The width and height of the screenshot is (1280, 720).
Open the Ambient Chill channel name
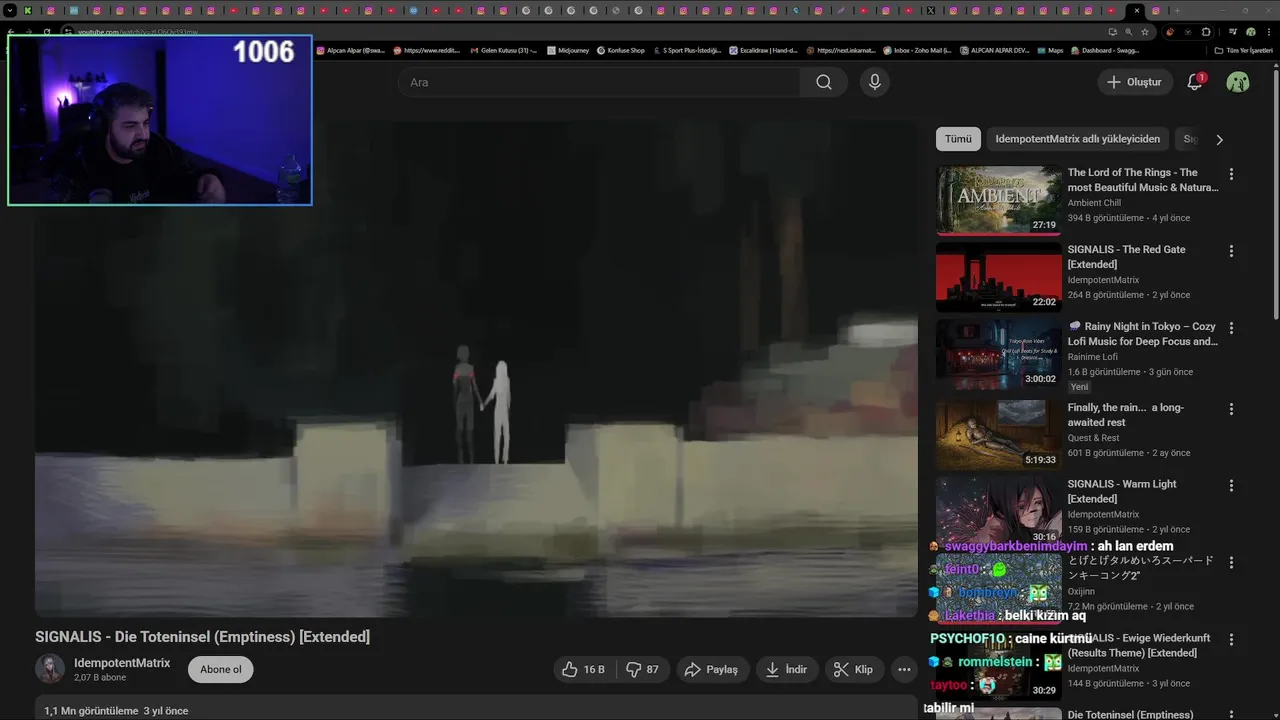tap(1094, 203)
